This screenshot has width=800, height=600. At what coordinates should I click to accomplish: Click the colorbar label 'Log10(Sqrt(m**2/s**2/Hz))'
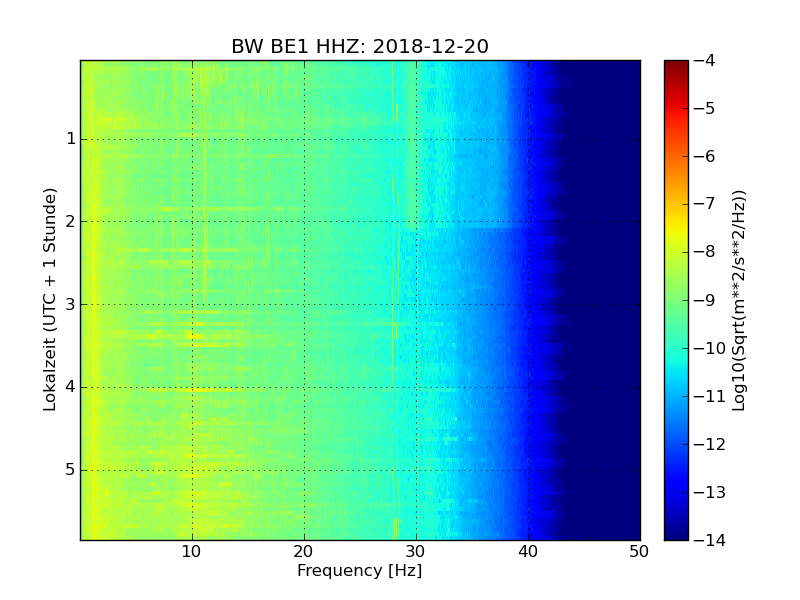click(x=738, y=301)
